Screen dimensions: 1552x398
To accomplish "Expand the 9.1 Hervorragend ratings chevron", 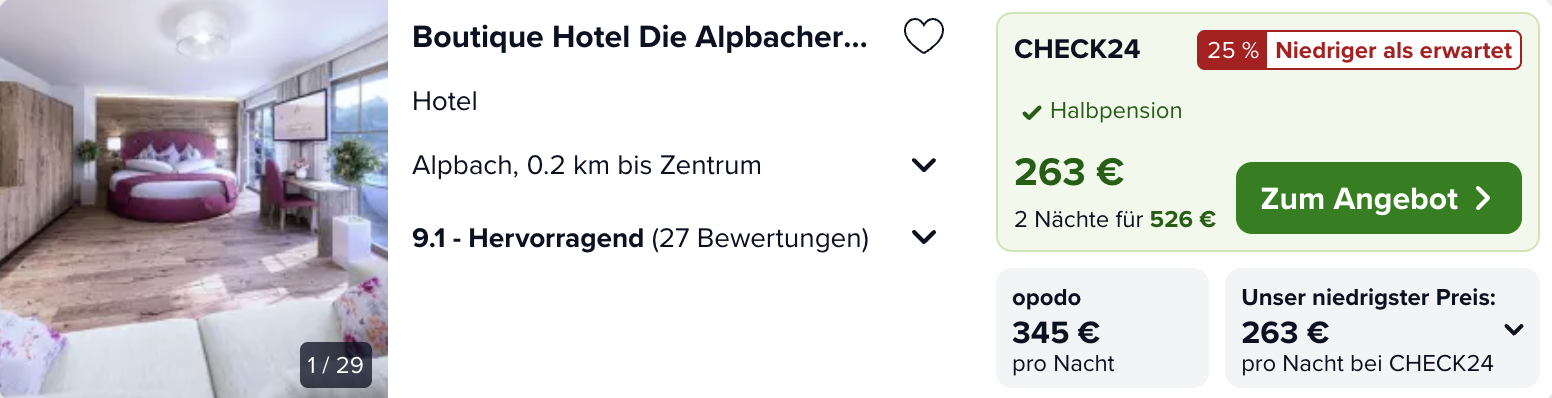I will pyautogui.click(x=924, y=238).
